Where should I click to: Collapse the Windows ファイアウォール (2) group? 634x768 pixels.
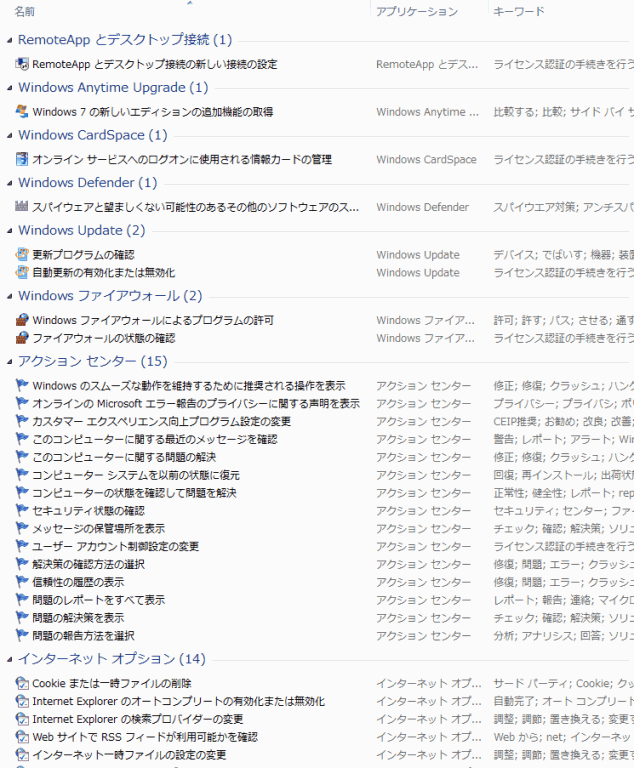[9, 296]
